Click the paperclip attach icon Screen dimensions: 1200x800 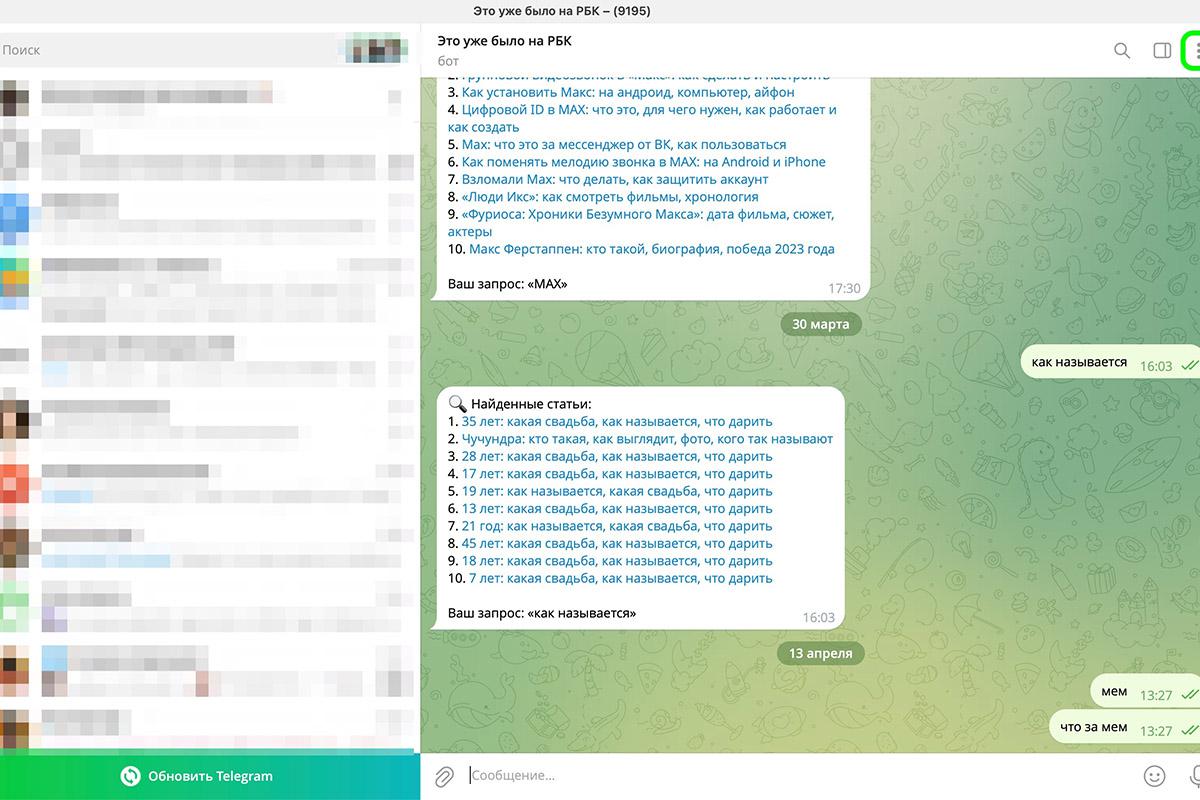click(444, 775)
